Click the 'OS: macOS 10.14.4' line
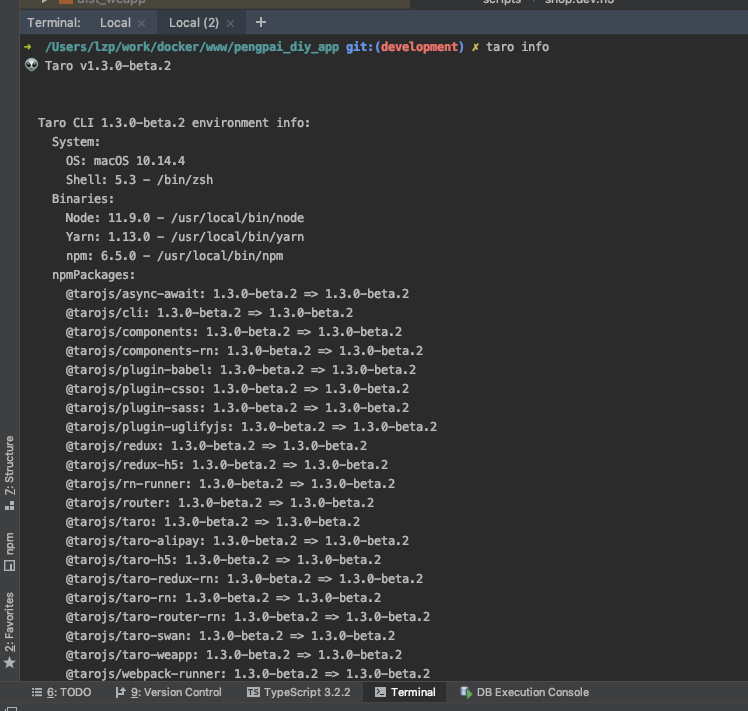The width and height of the screenshot is (748, 711). tap(125, 161)
